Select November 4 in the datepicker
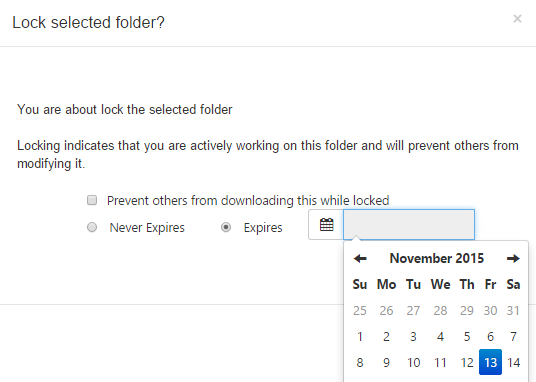536x382 pixels. point(440,337)
